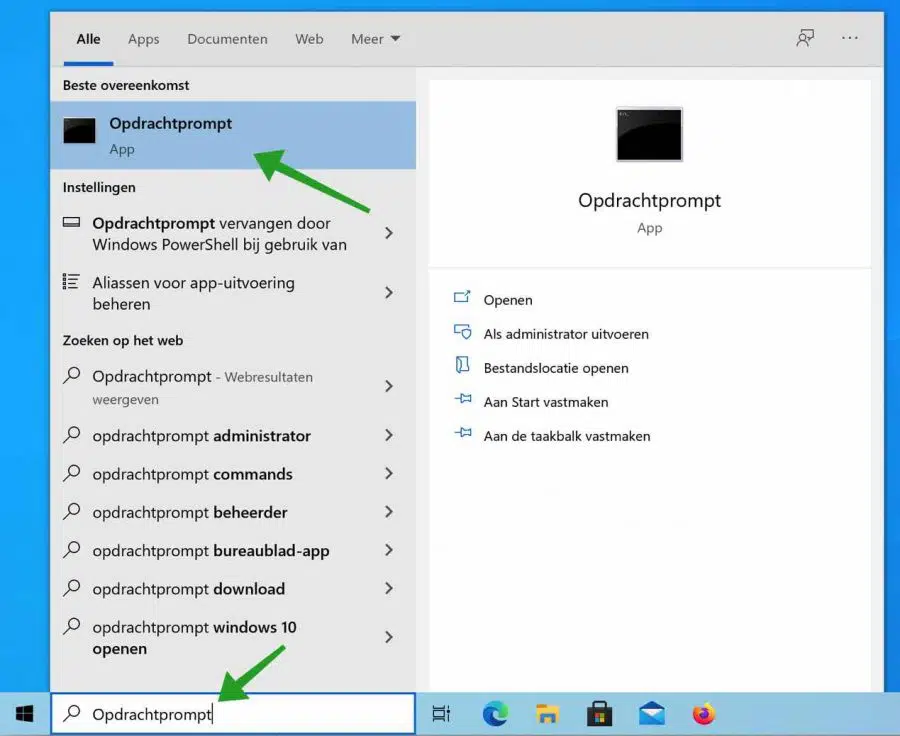Expand arrow for opdrachtprompt bureaublad-app

[389, 550]
